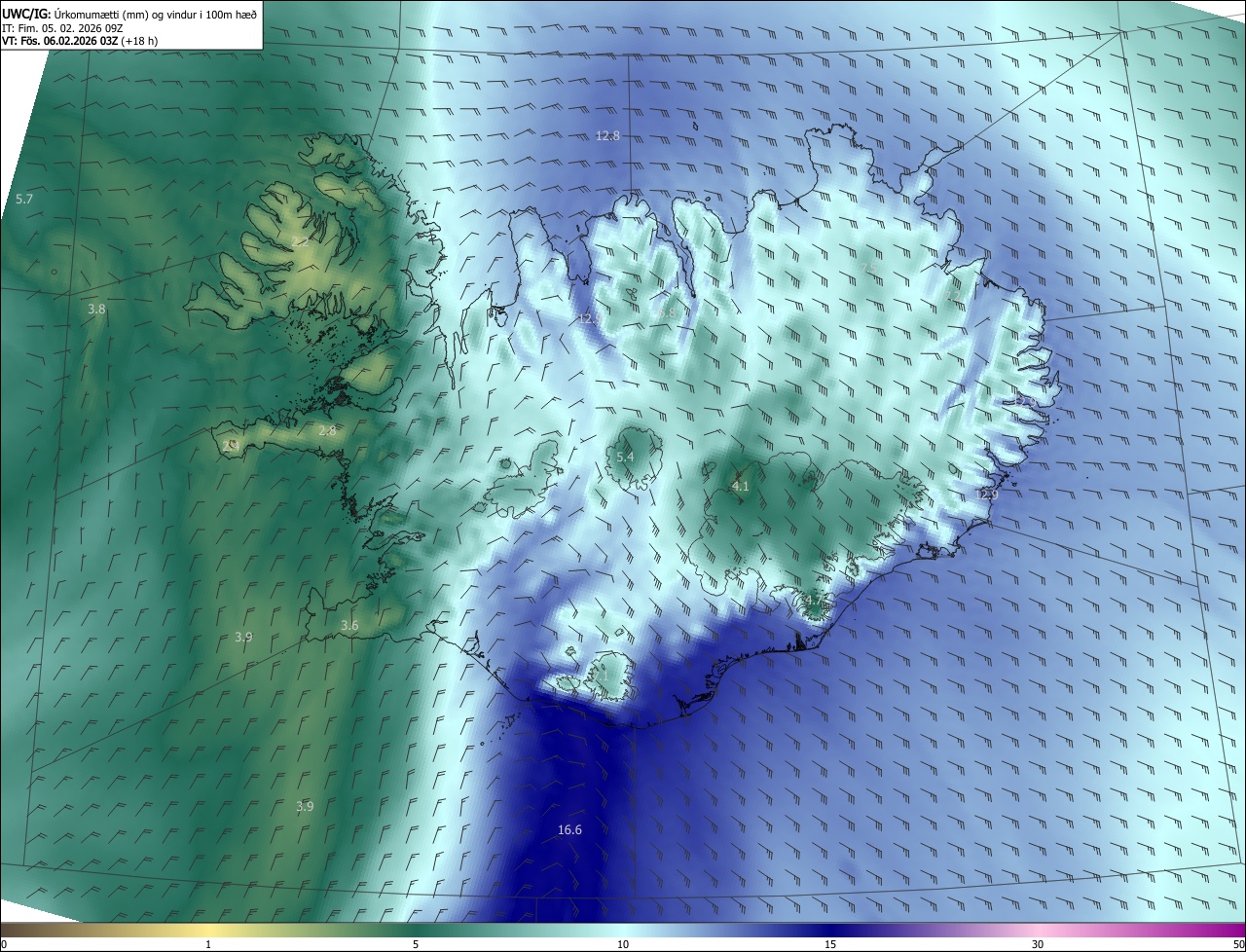Select the 2.8 value on Snæfellsnes peninsula
The height and width of the screenshot is (952, 1246).
(x=327, y=430)
